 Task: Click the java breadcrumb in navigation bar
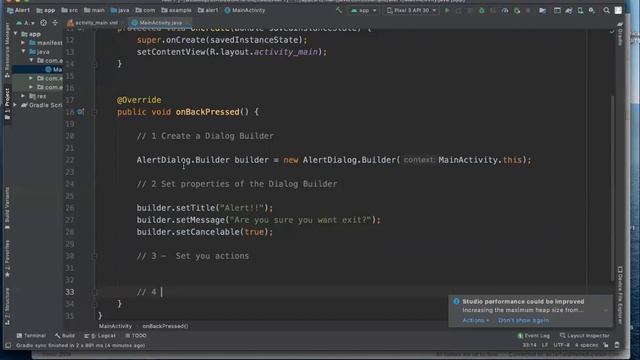click(120, 10)
